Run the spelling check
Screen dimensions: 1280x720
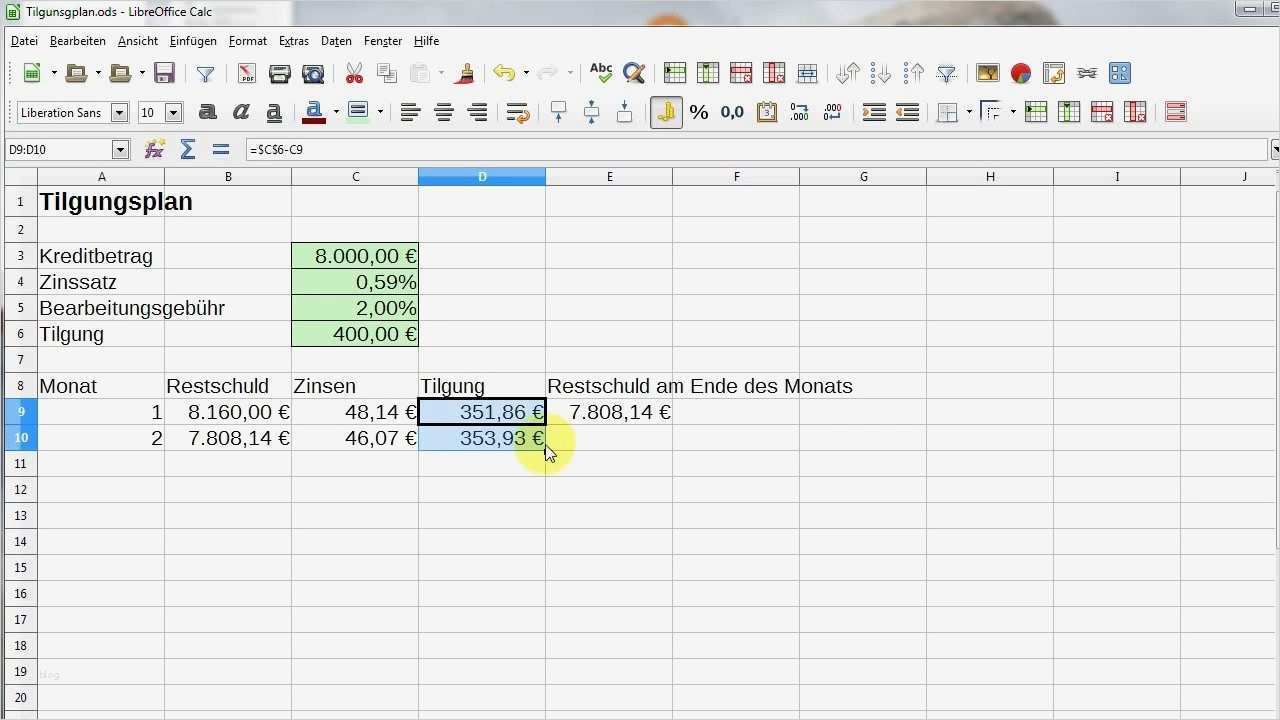(601, 73)
